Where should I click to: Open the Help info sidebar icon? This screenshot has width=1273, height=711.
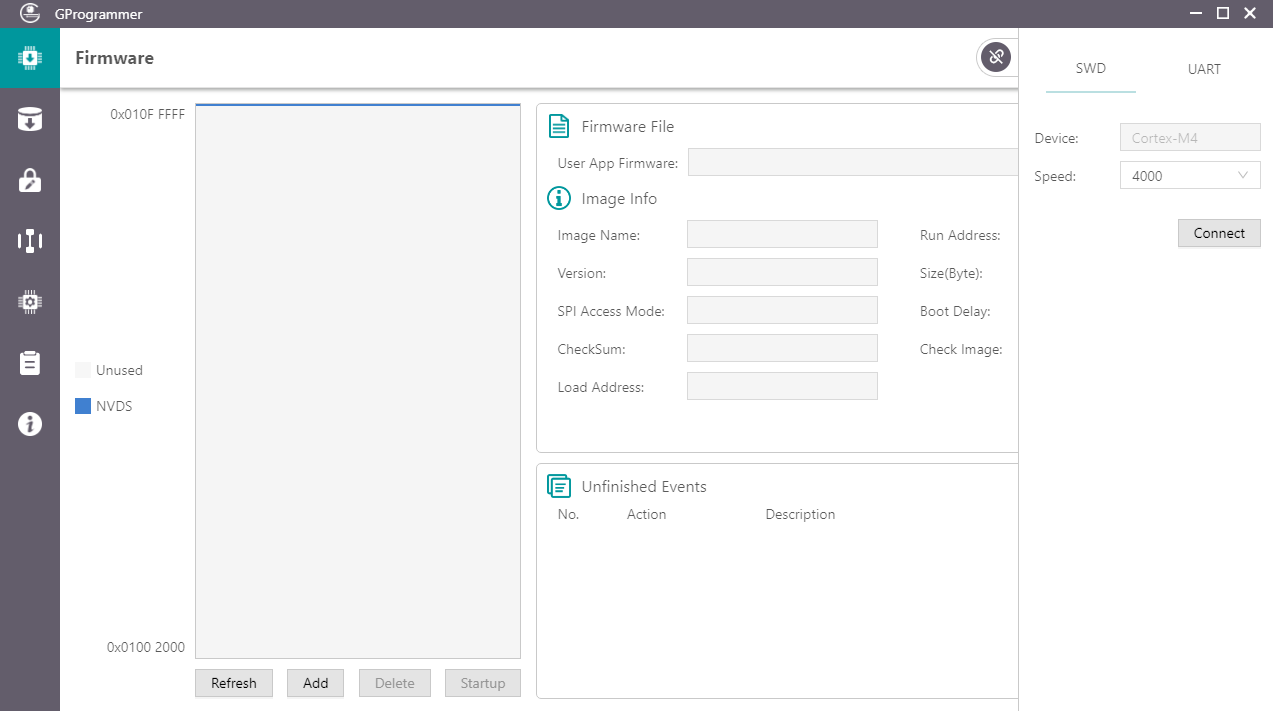pos(30,424)
